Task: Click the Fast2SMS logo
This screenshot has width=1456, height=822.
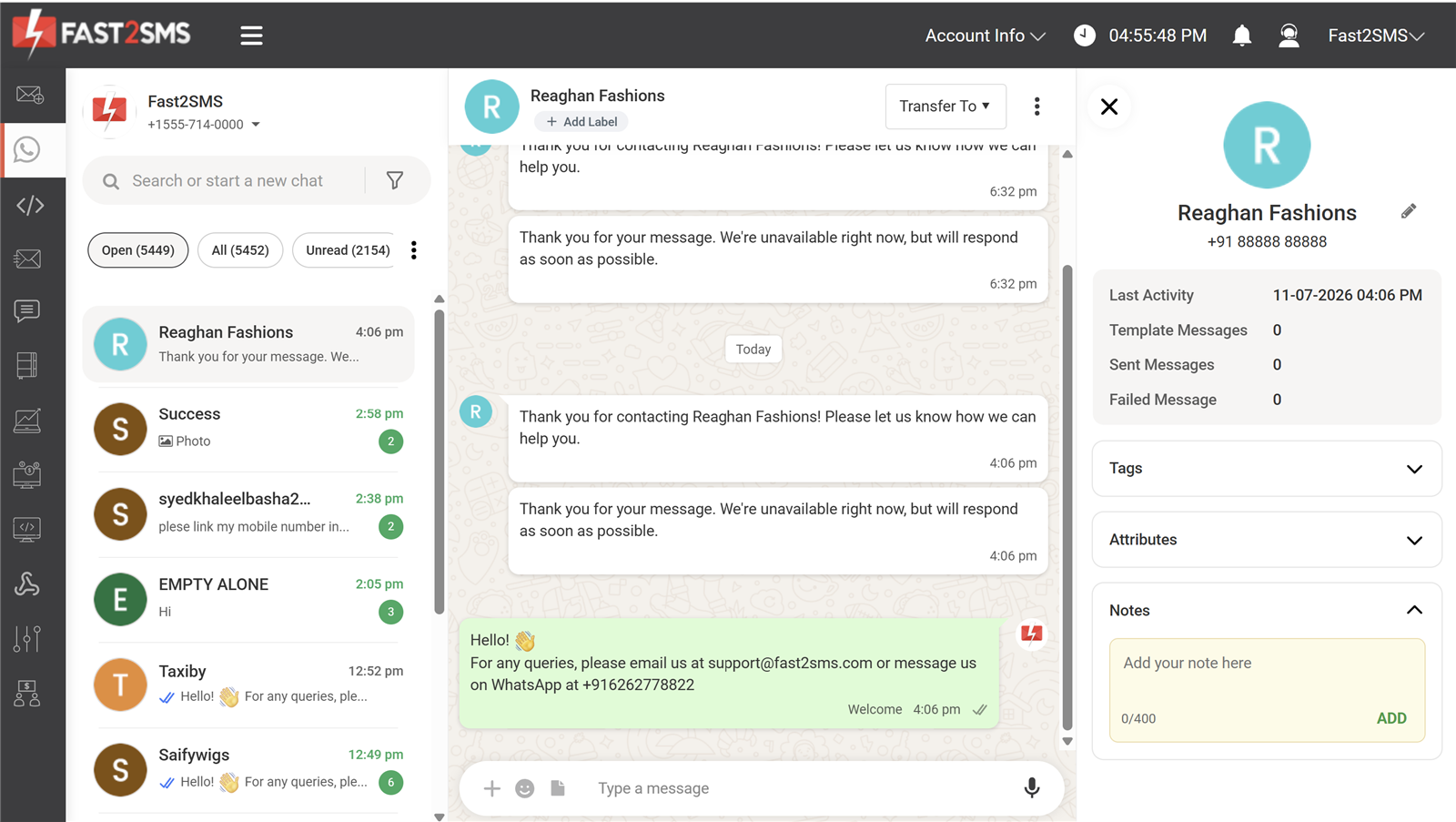Action: click(x=102, y=34)
